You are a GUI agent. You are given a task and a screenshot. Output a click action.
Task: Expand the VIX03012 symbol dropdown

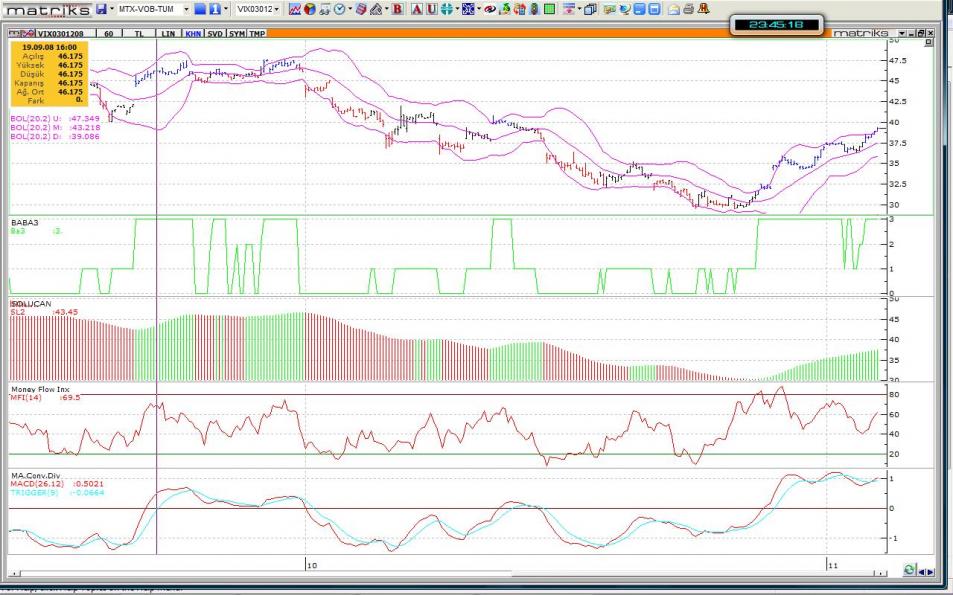coord(277,9)
